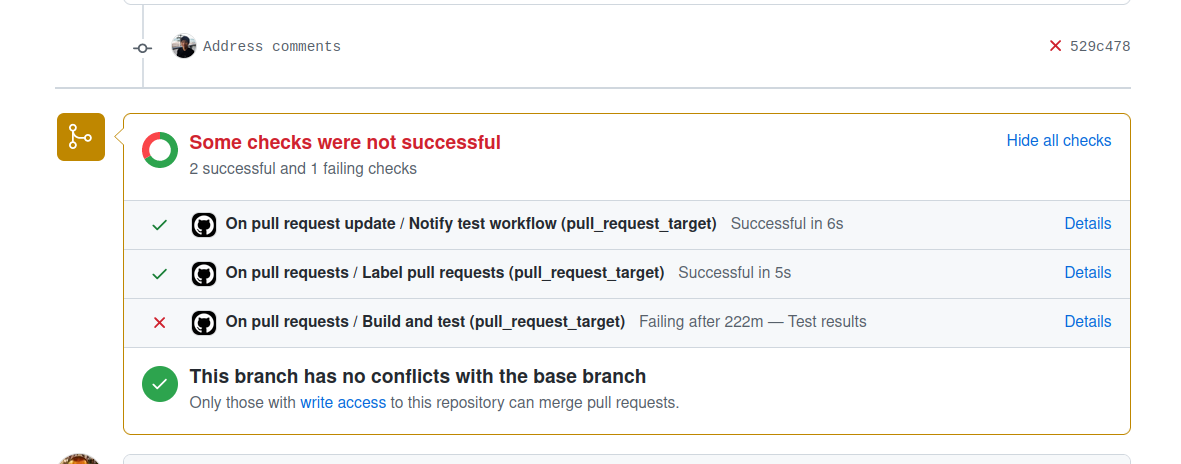Open Details for Label pull requests check
1181x464 pixels.
(x=1087, y=273)
